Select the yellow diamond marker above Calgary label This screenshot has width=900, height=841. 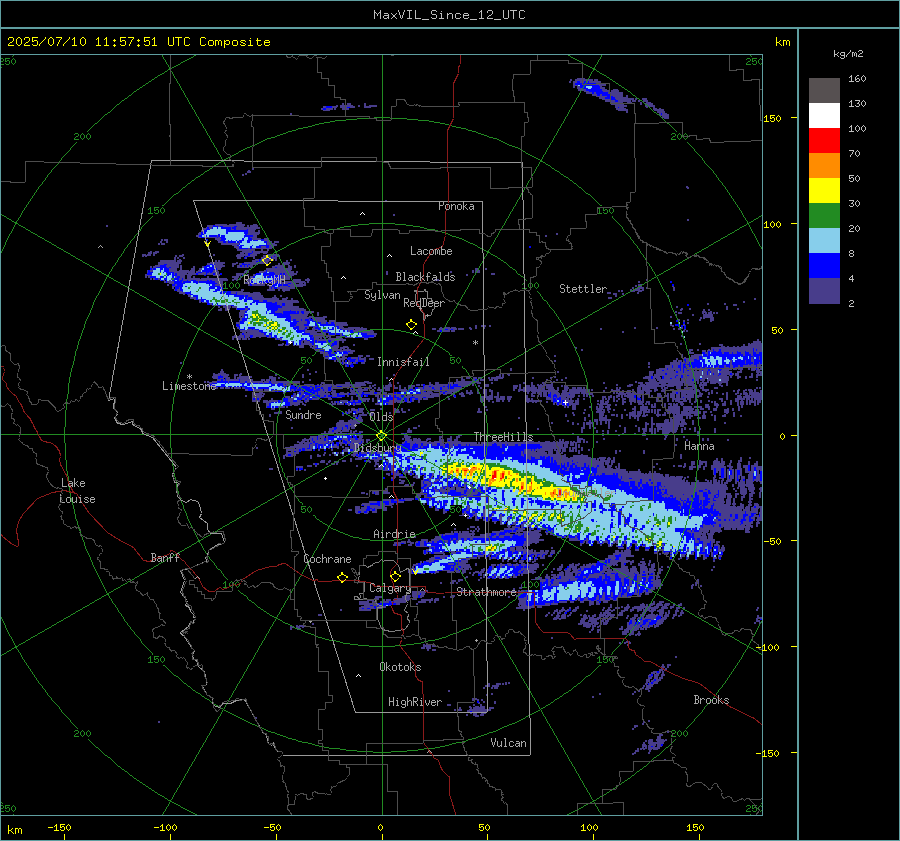pos(395,576)
